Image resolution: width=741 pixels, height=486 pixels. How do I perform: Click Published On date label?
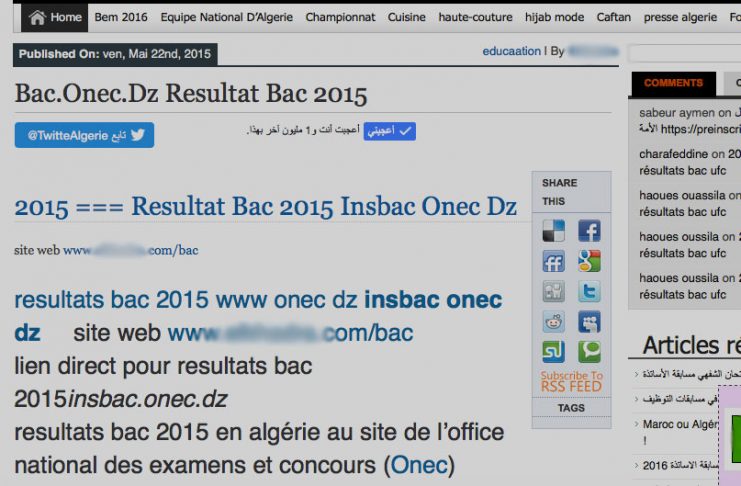[x=115, y=54]
